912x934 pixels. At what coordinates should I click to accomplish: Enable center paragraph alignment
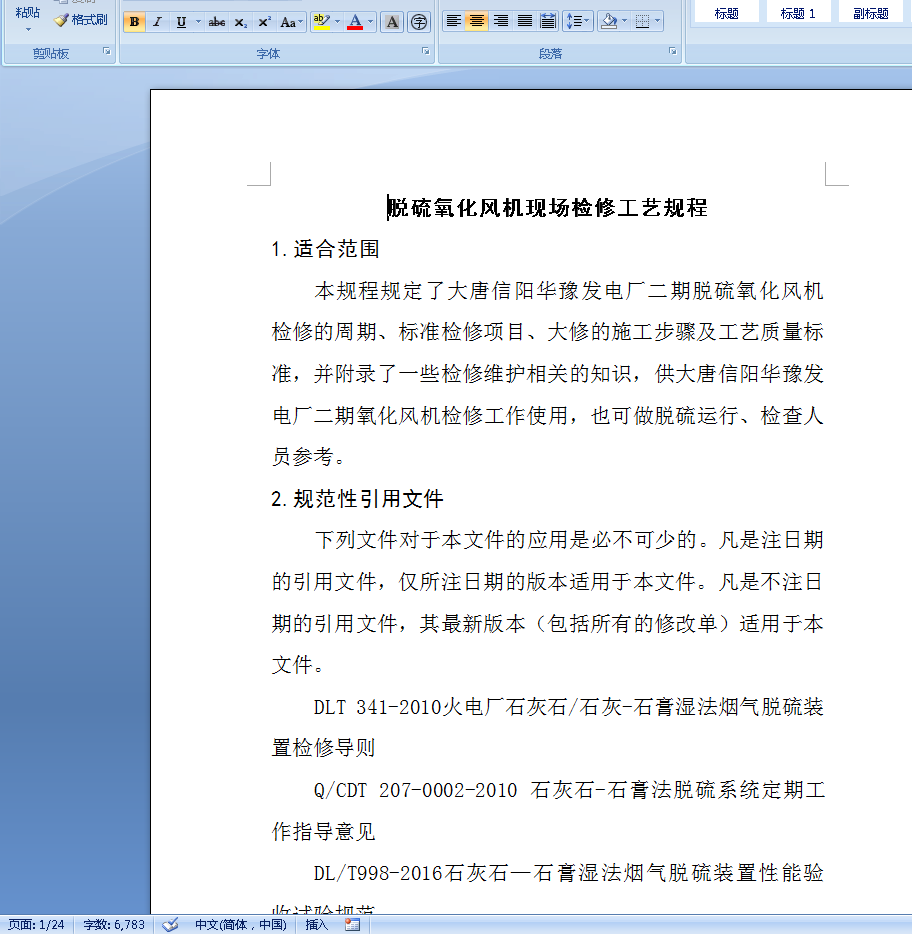point(476,21)
